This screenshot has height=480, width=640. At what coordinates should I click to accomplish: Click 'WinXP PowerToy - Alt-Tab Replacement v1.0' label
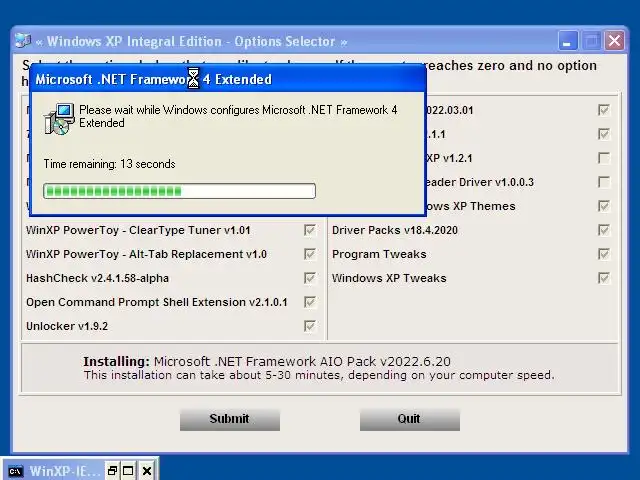pos(146,254)
